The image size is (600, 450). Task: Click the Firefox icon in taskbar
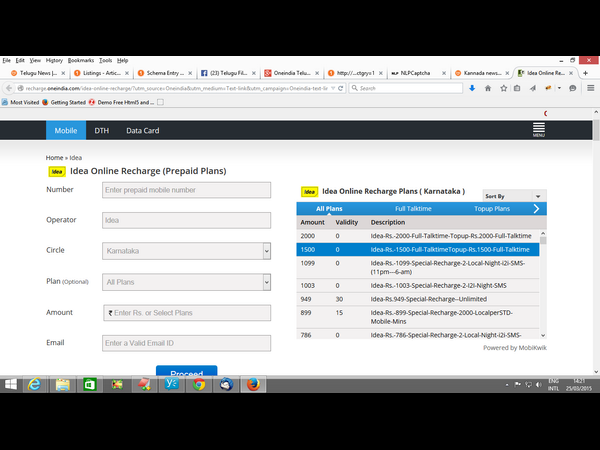click(x=254, y=384)
